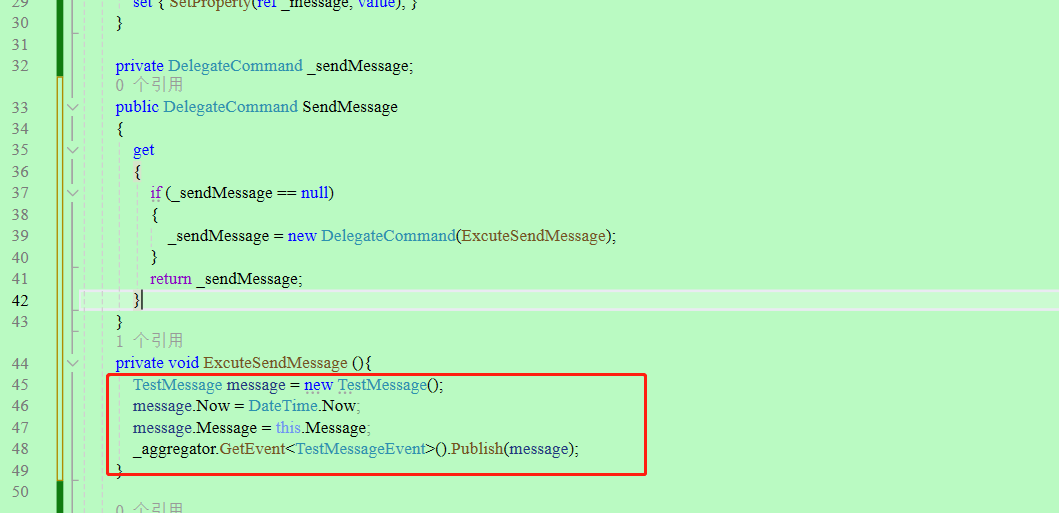Image resolution: width=1059 pixels, height=513 pixels.
Task: Click the null keyword on line 37
Action: (x=314, y=193)
